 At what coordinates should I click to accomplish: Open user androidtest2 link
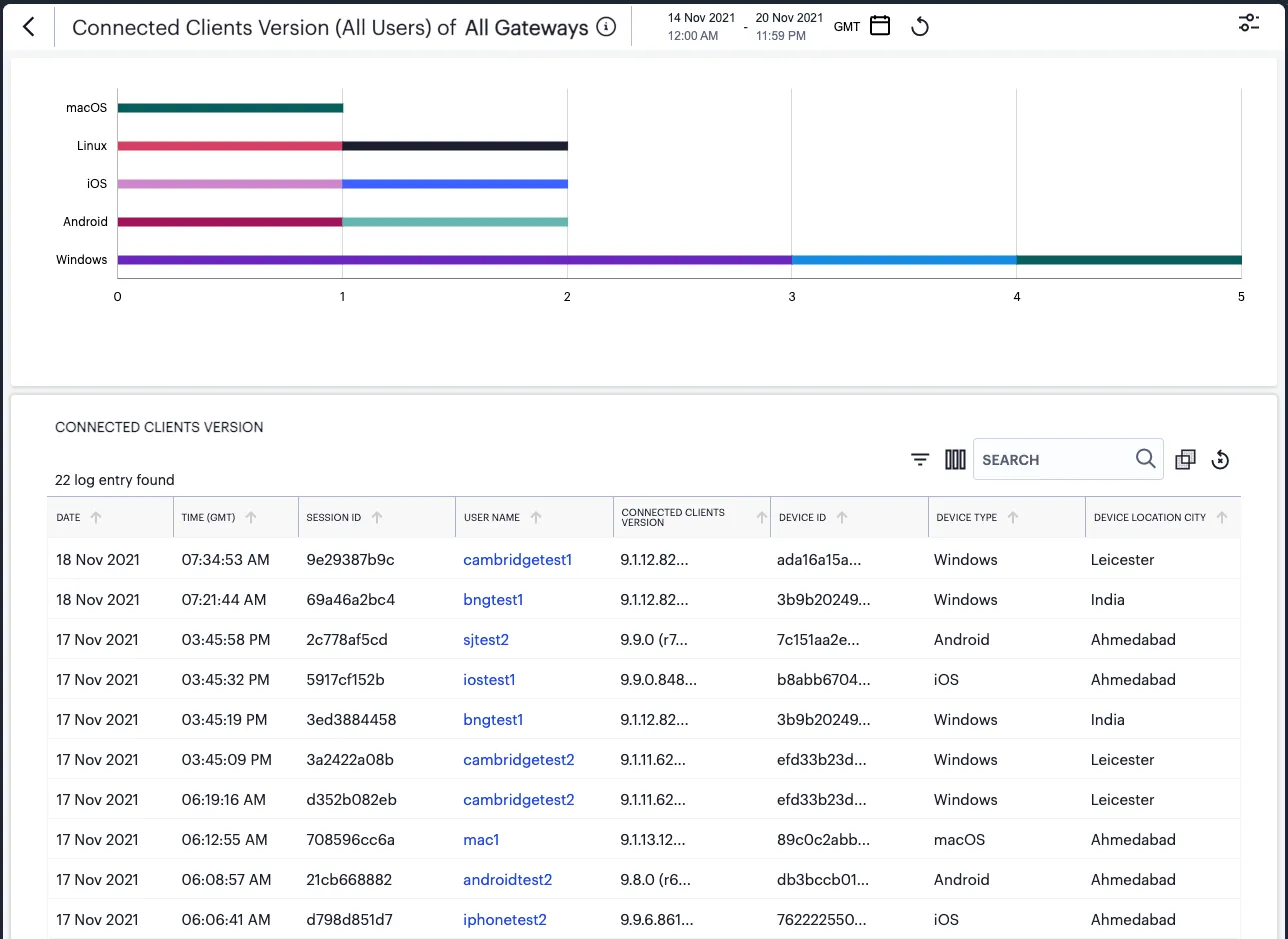click(507, 880)
